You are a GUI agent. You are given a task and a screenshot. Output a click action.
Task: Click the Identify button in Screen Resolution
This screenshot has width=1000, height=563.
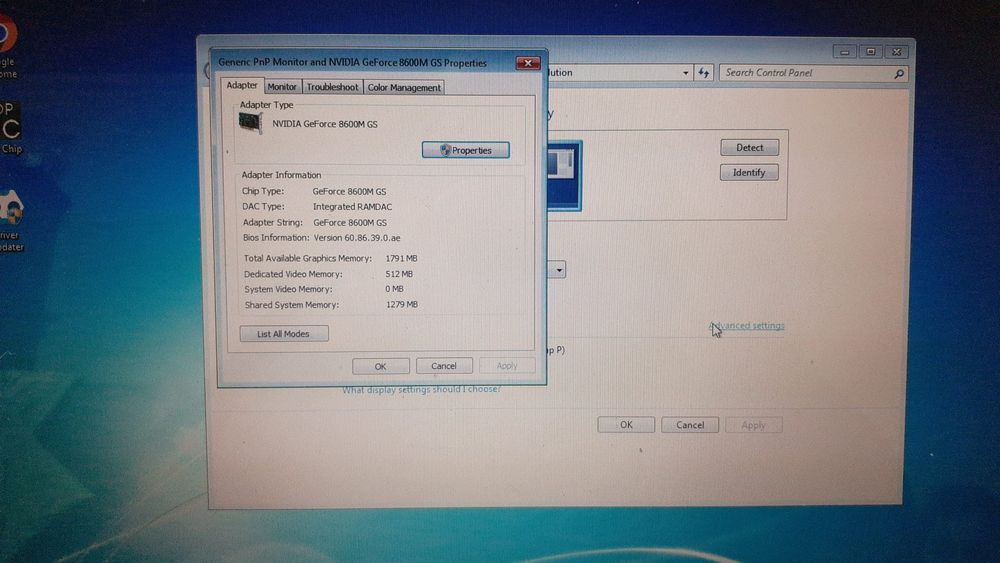(749, 172)
